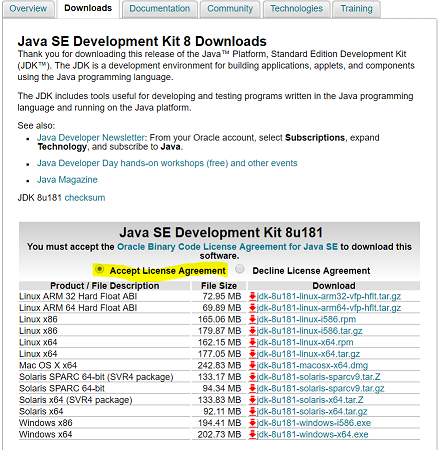
Task: Click download arrow icon for linux-arm32-vfp-hflt.tar.gz
Action: [252, 296]
